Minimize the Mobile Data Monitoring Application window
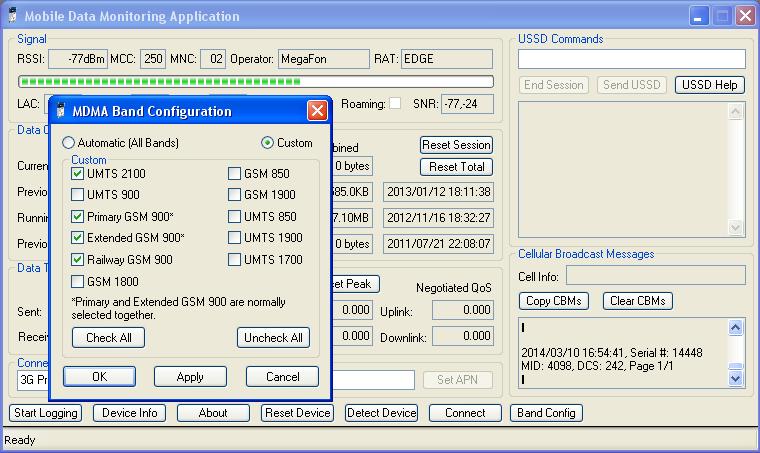 click(698, 16)
